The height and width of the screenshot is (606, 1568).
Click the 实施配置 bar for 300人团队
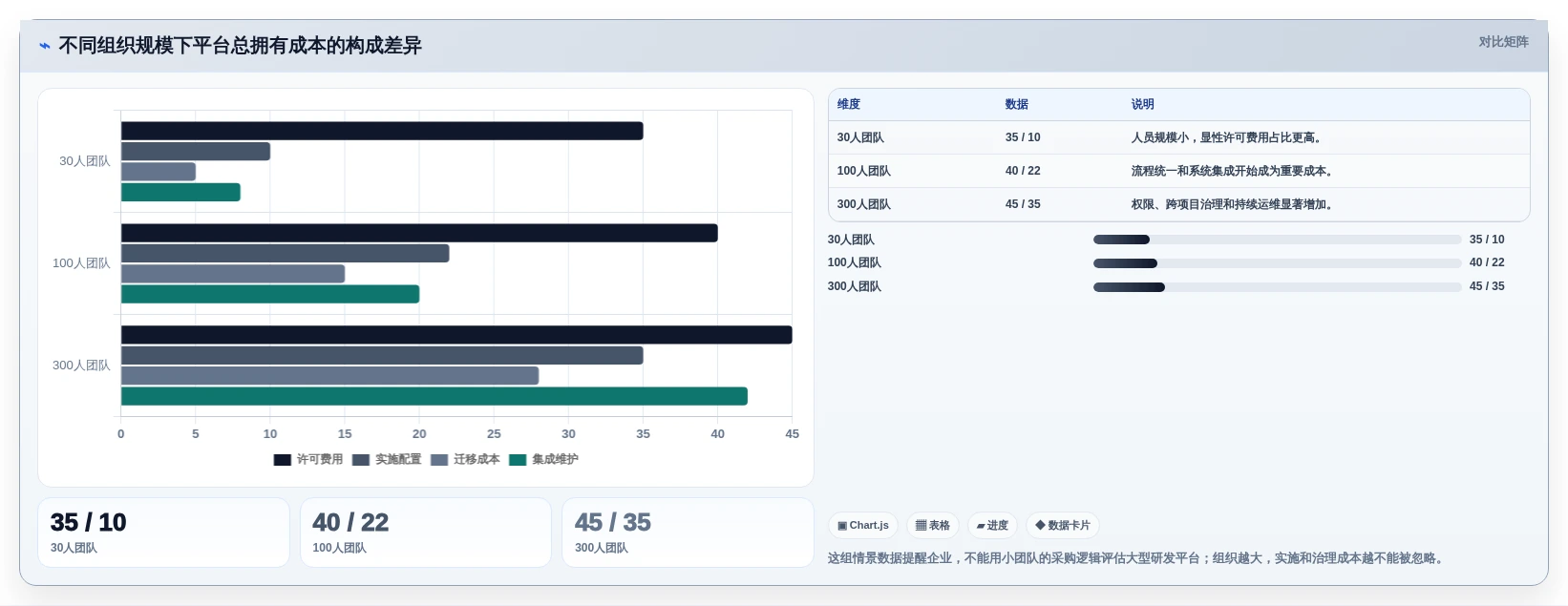[x=382, y=356]
